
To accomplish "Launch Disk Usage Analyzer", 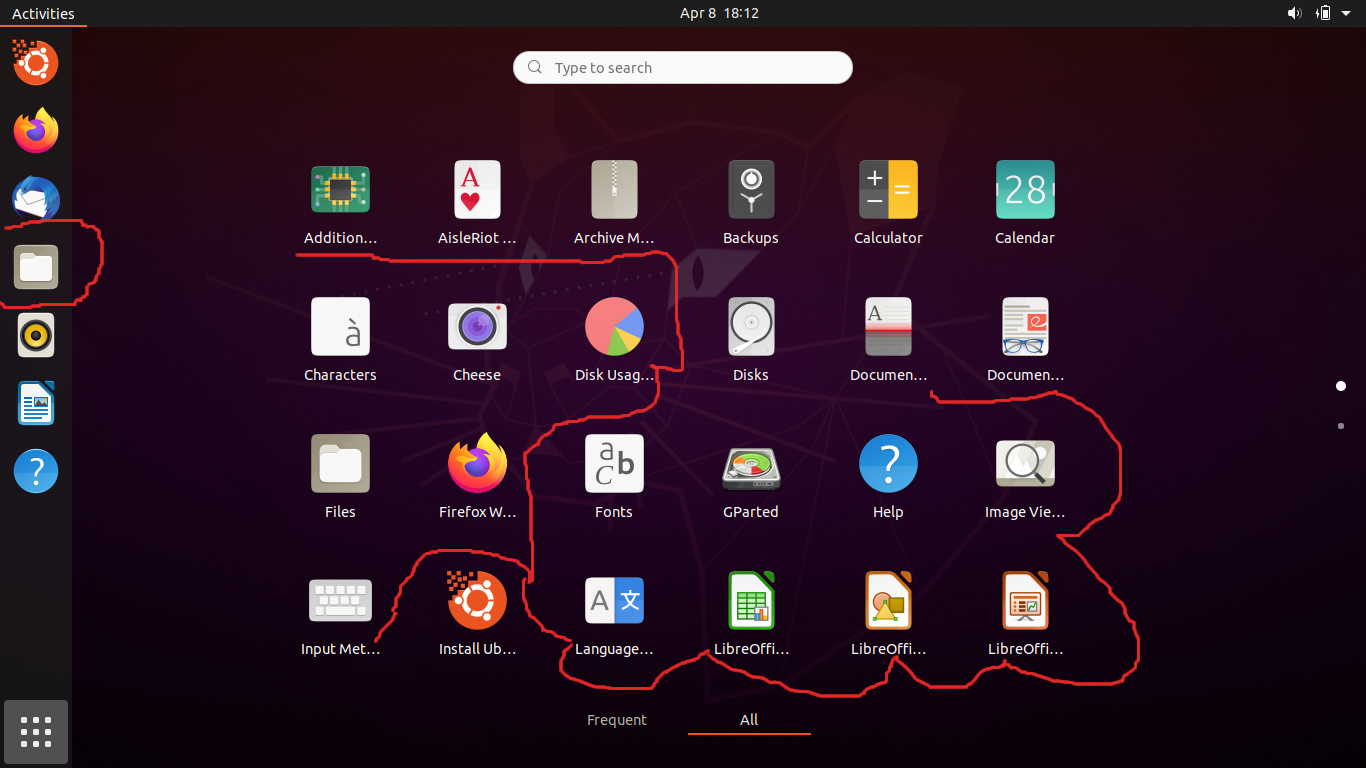I will (x=614, y=327).
